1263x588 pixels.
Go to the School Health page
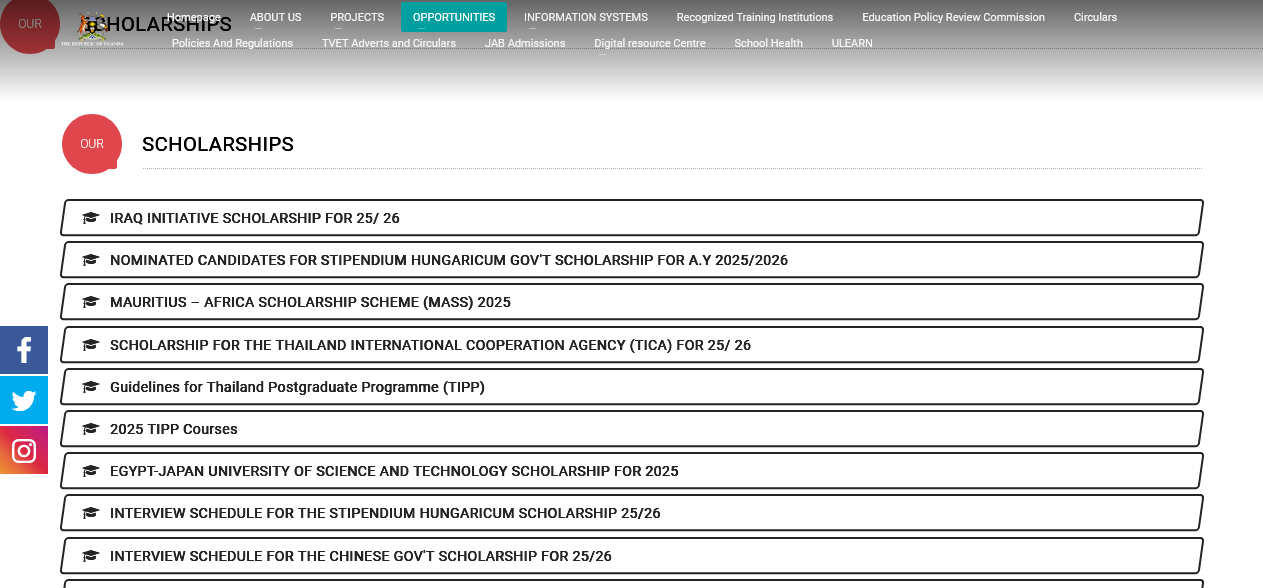(768, 43)
